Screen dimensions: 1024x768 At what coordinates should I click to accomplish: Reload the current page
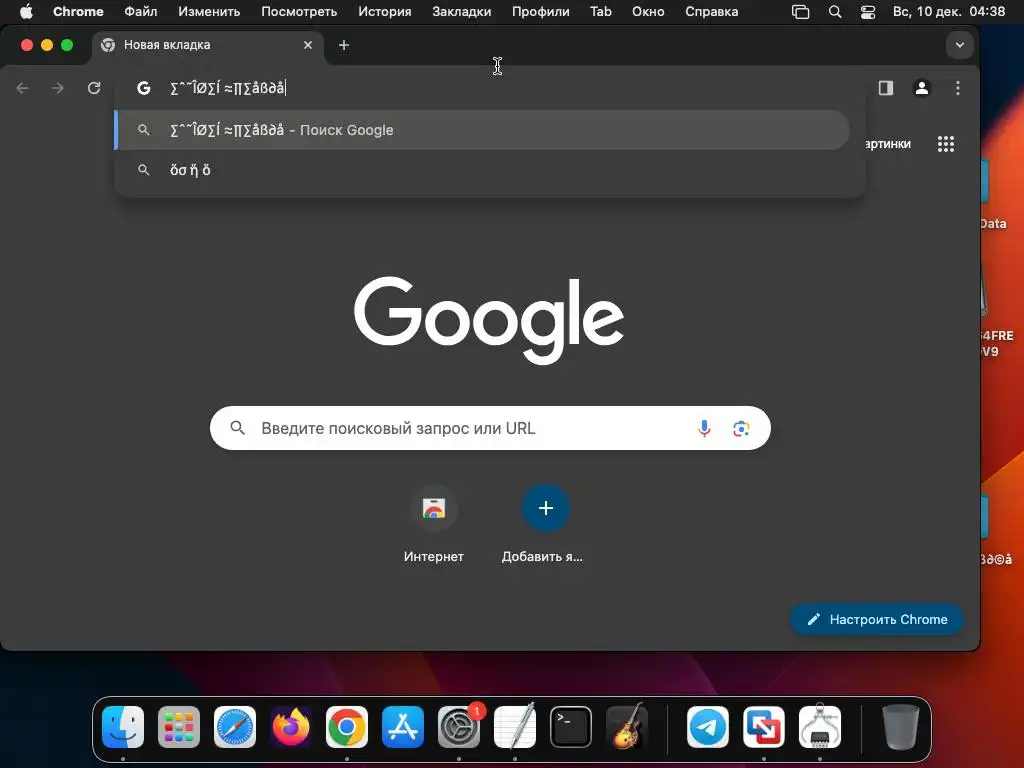94,88
